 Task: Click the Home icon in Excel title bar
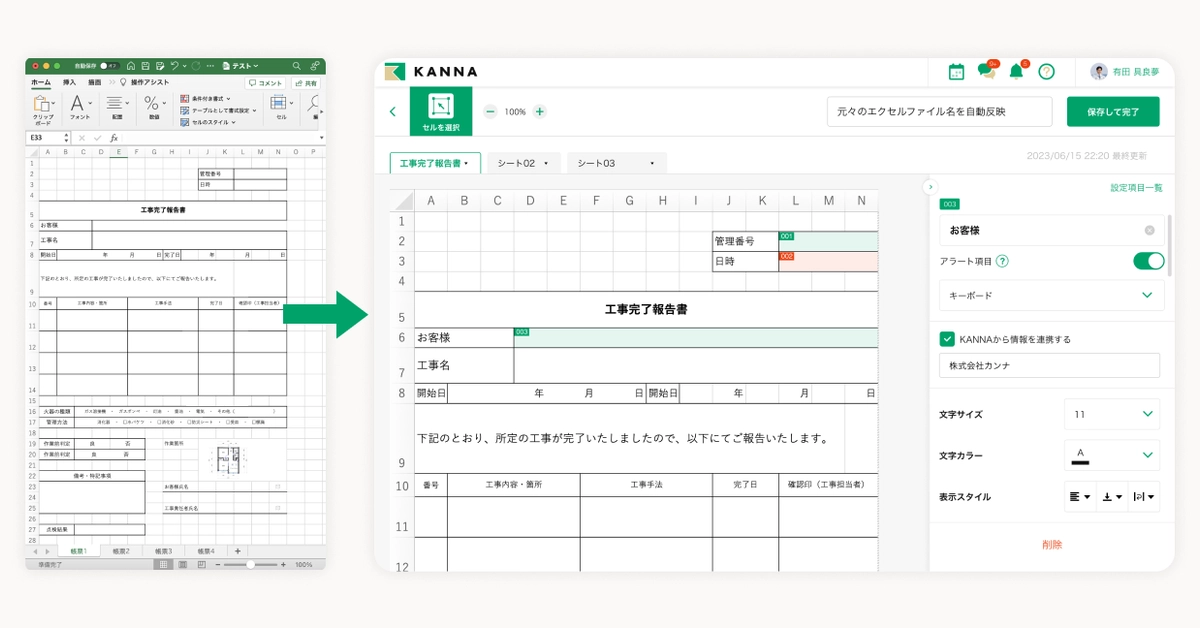[131, 66]
